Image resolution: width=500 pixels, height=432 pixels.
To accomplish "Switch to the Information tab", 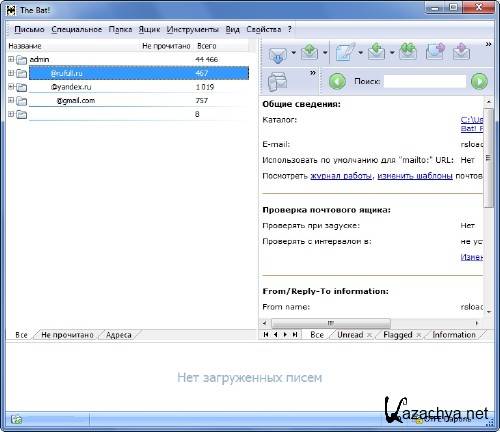I will (x=454, y=335).
